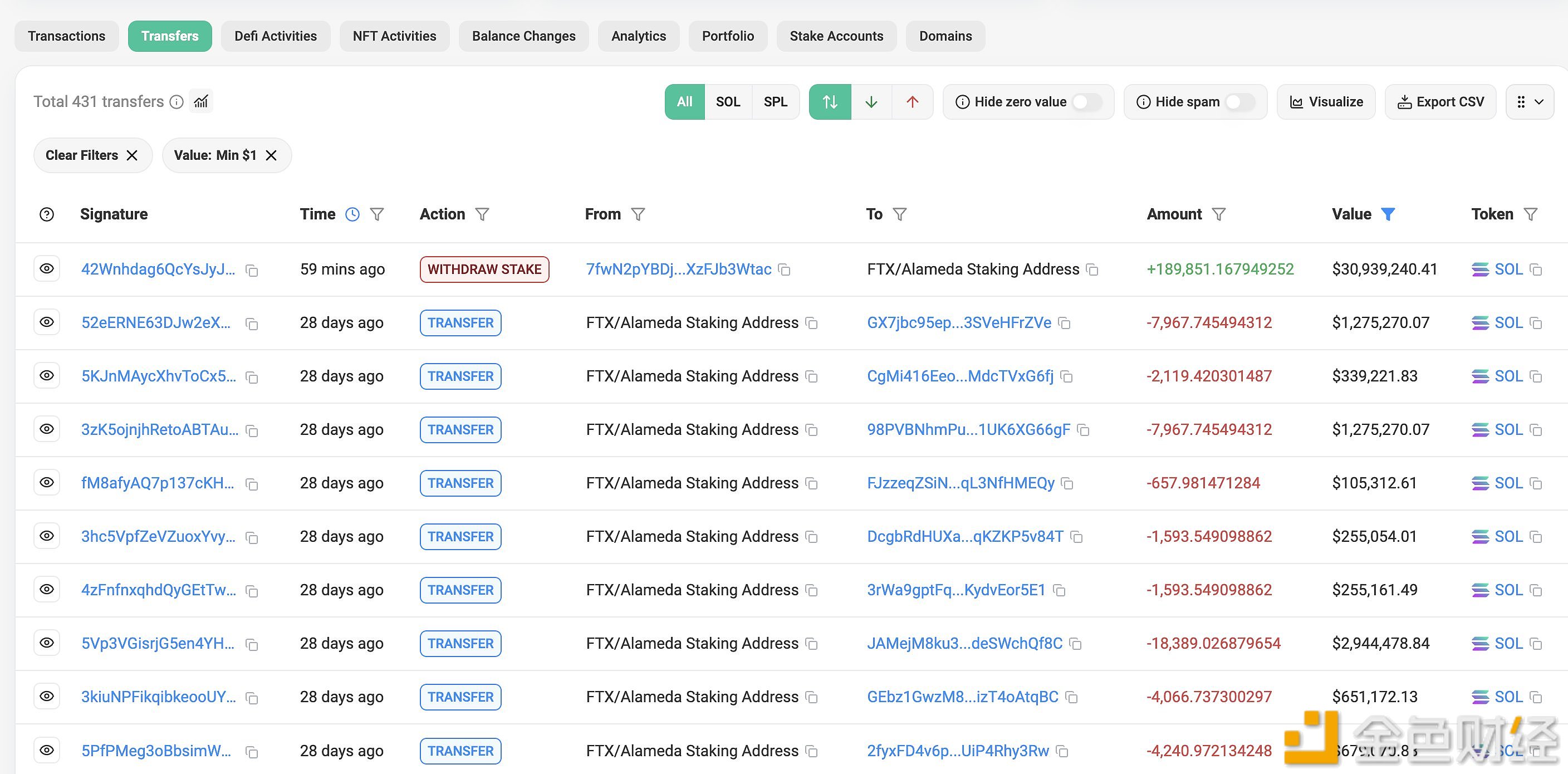The image size is (1568, 774).
Task: Click the incoming transfers down-arrow filter
Action: 871,101
